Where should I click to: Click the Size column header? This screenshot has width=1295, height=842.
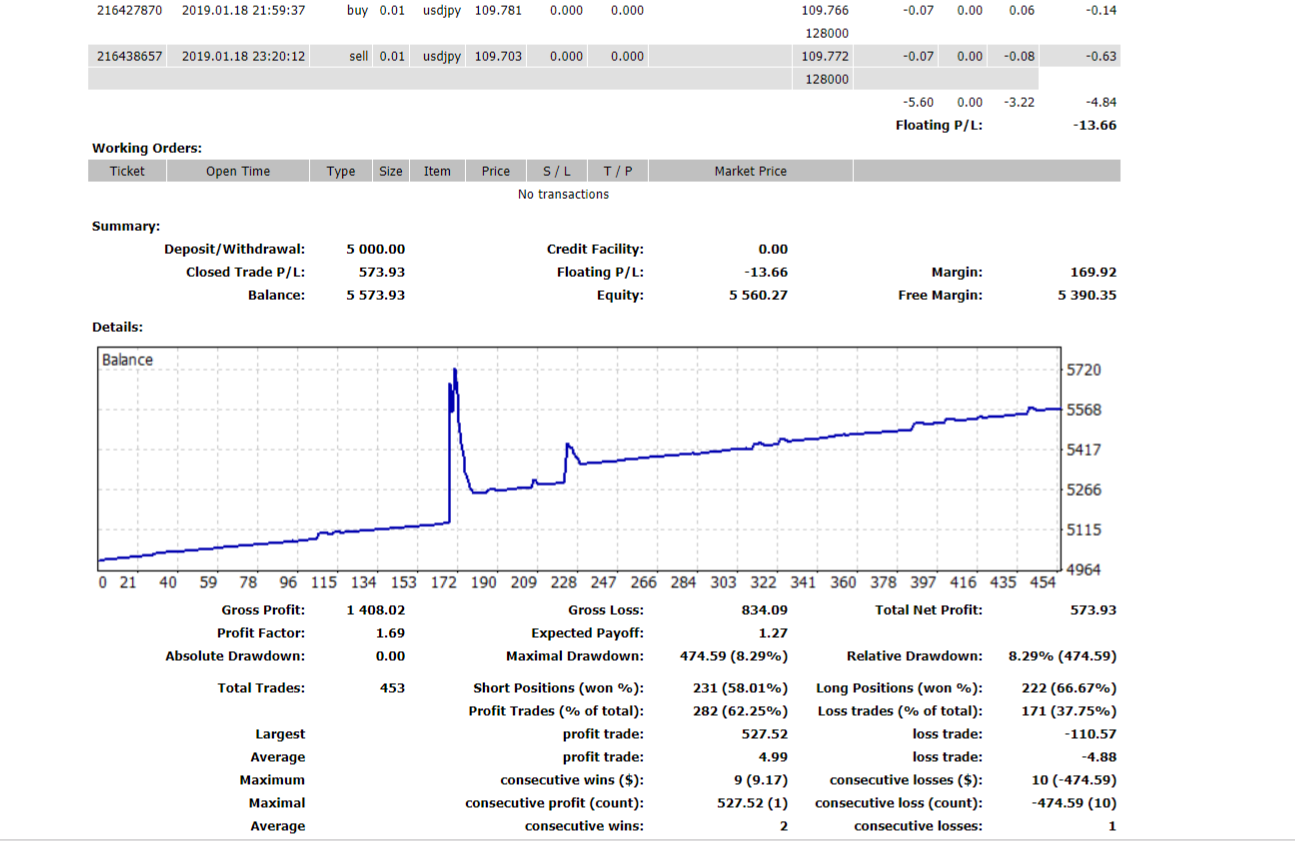[391, 171]
